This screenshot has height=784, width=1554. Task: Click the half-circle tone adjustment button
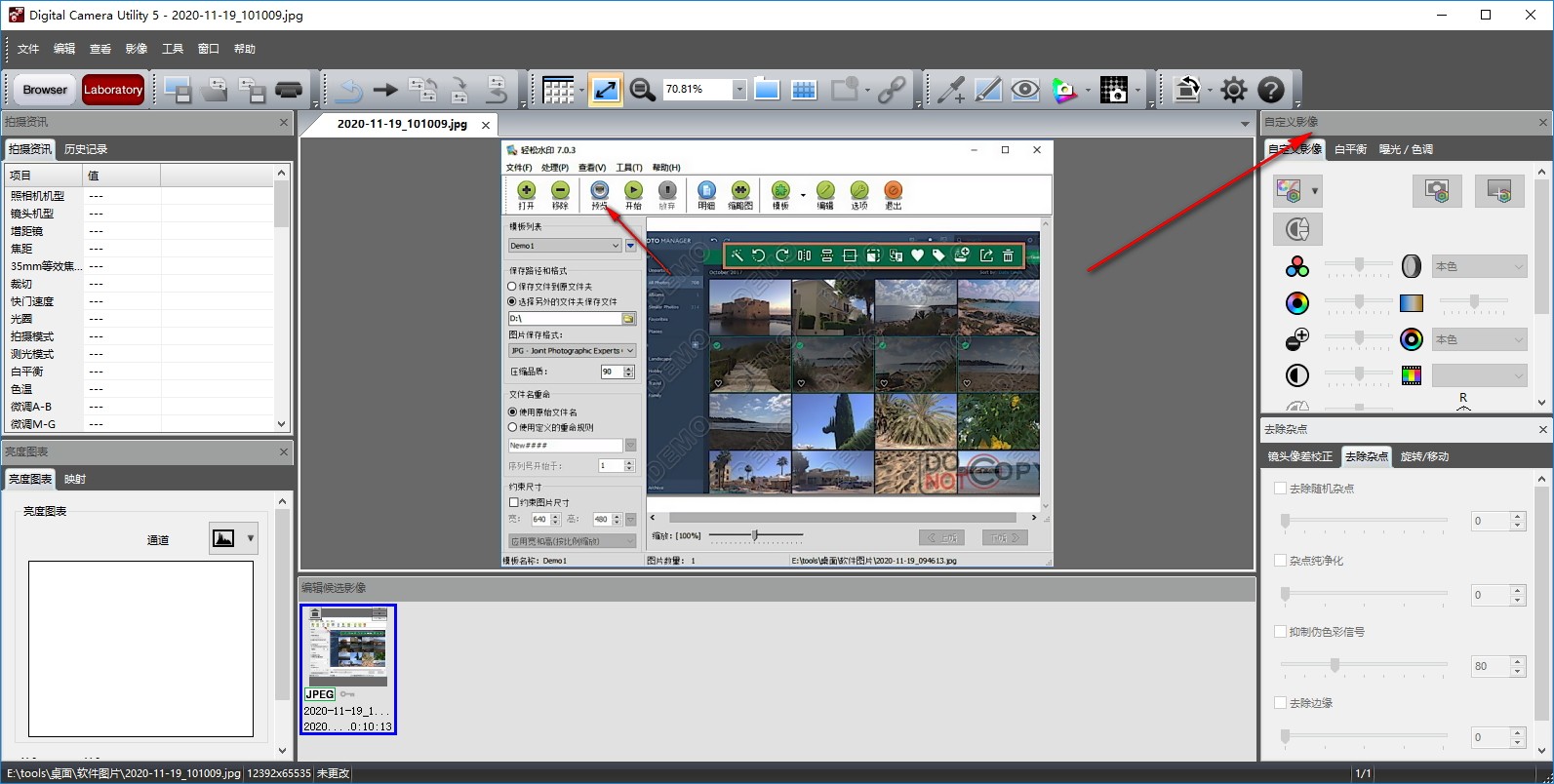[1297, 228]
